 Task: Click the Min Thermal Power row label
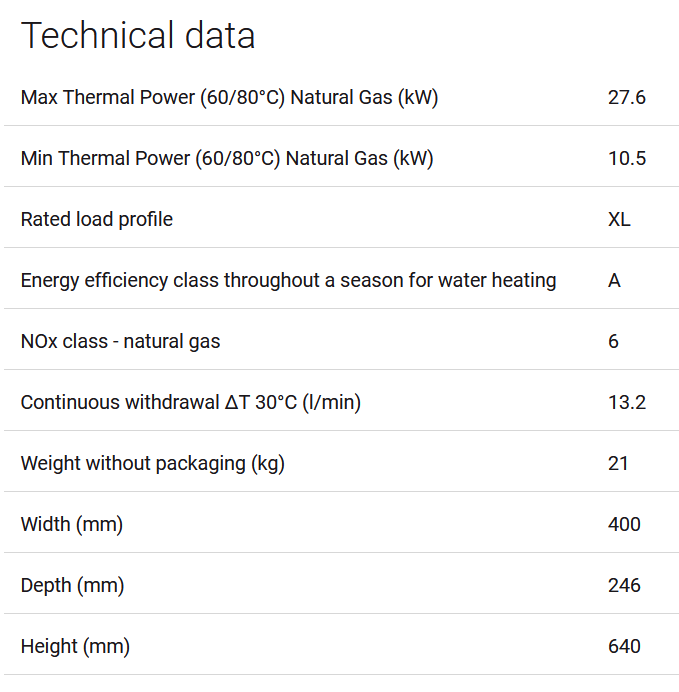(227, 158)
